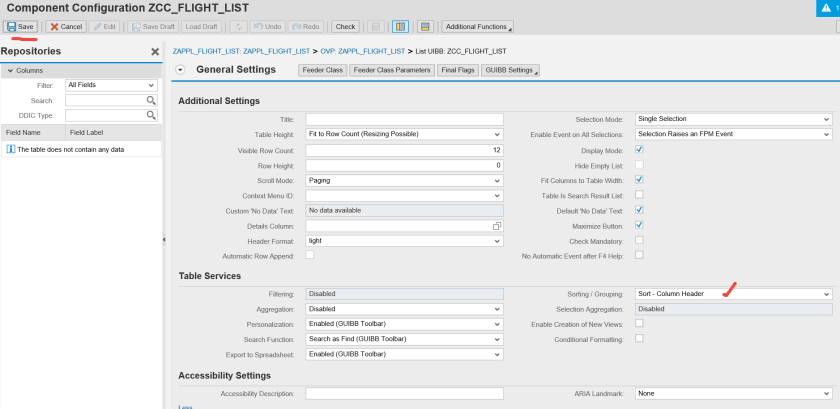
Task: Uncheck the Display Mode checkbox
Action: tap(640, 149)
